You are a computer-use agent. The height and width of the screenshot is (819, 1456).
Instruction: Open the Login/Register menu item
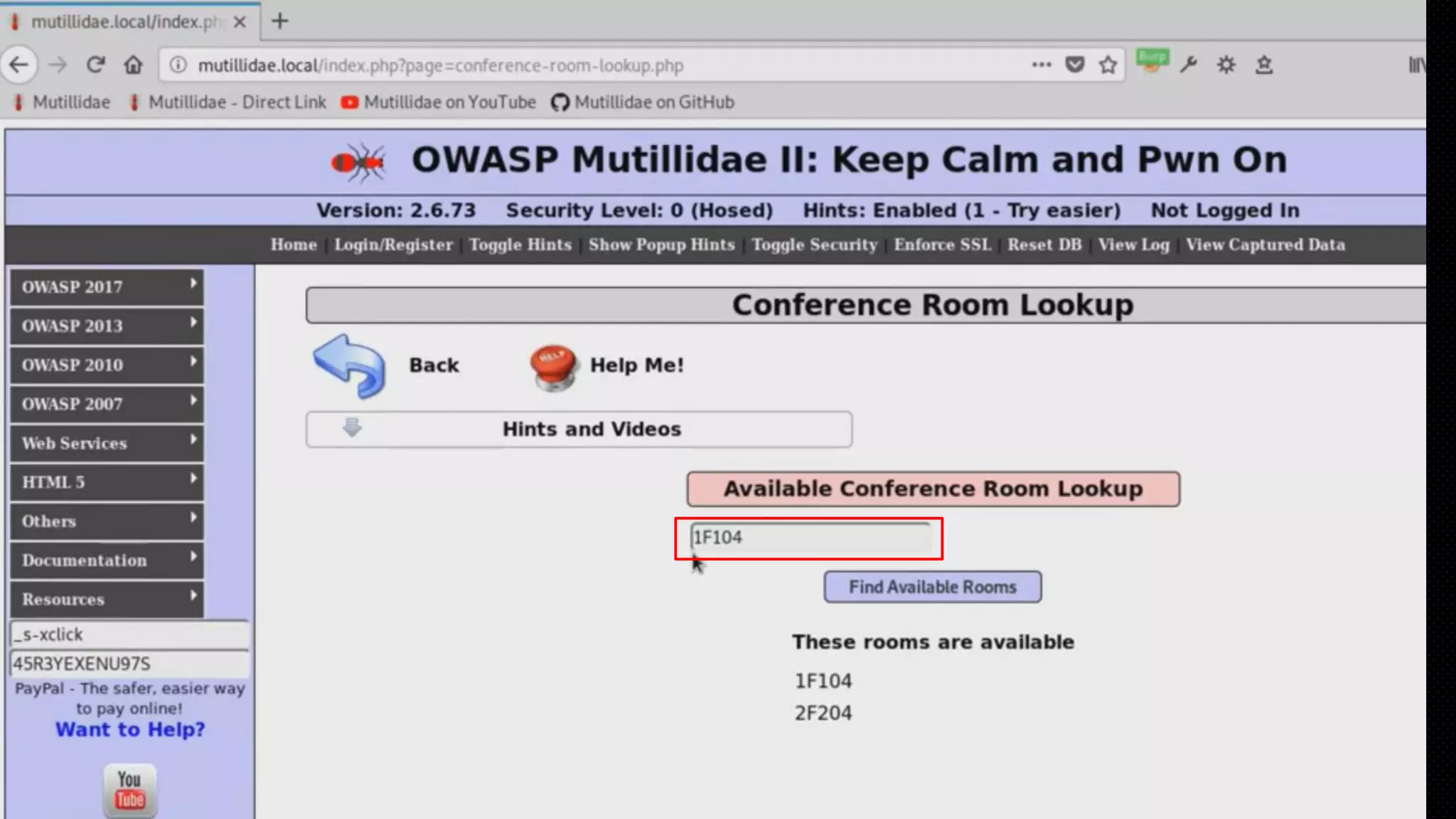coord(393,245)
